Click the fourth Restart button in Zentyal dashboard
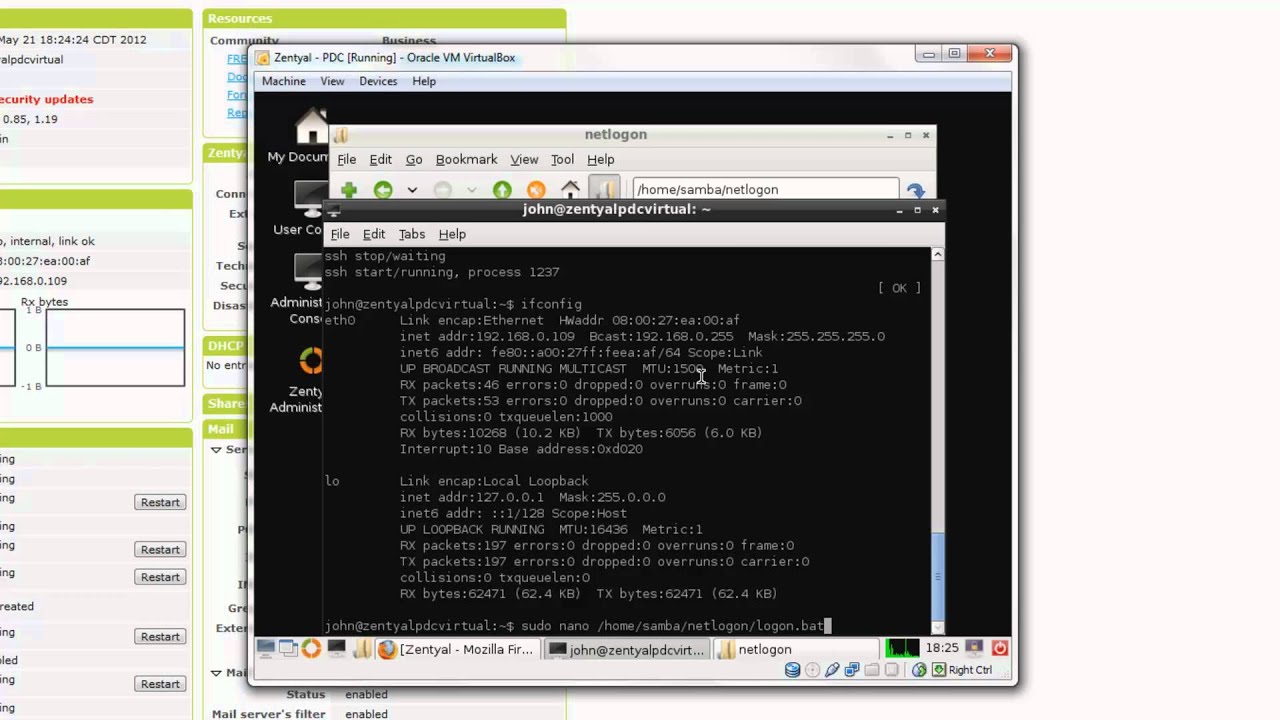The width and height of the screenshot is (1280, 720). tap(160, 636)
